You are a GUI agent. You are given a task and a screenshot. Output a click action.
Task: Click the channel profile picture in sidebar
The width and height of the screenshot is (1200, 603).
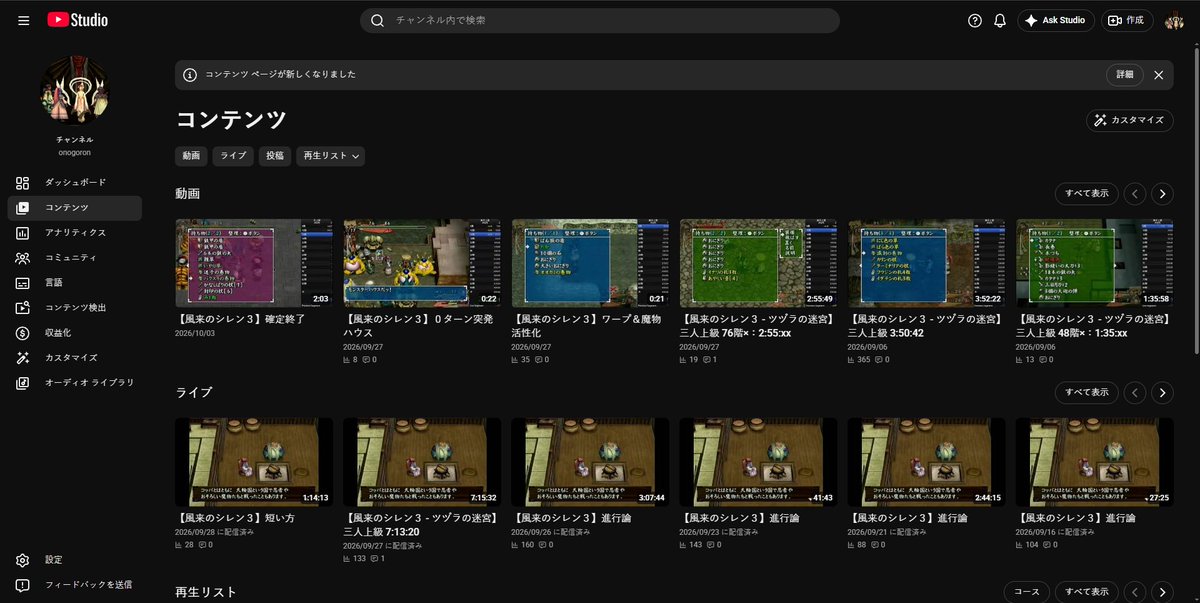pyautogui.click(x=74, y=90)
